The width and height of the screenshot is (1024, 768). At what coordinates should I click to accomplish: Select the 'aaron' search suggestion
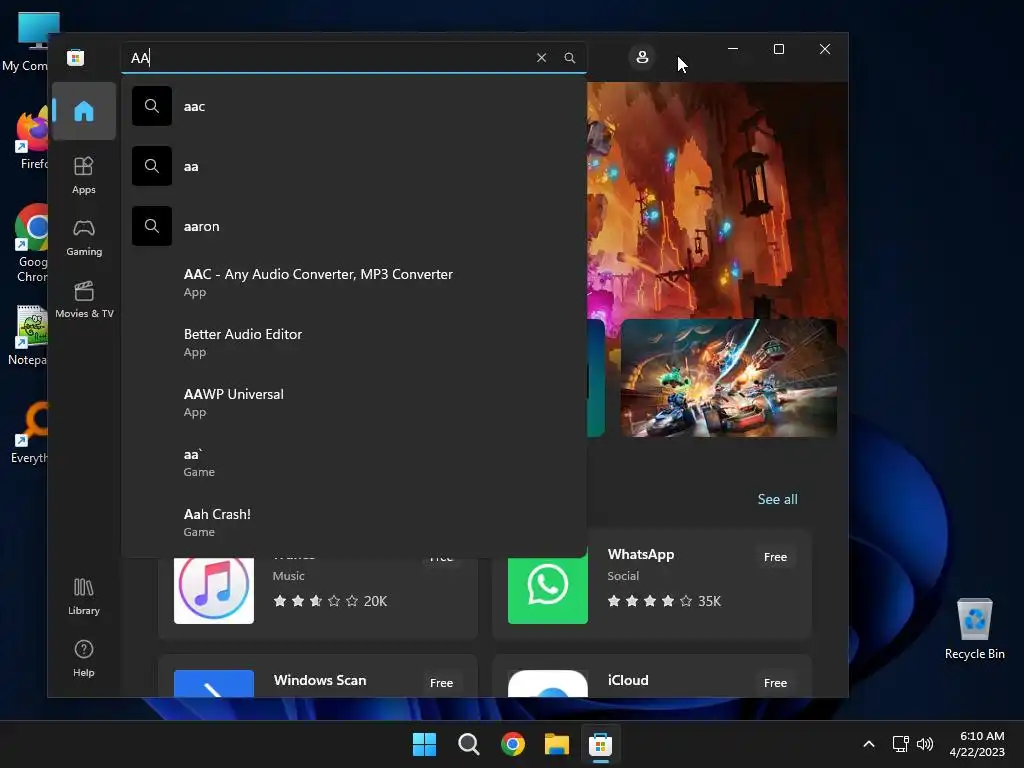(354, 227)
